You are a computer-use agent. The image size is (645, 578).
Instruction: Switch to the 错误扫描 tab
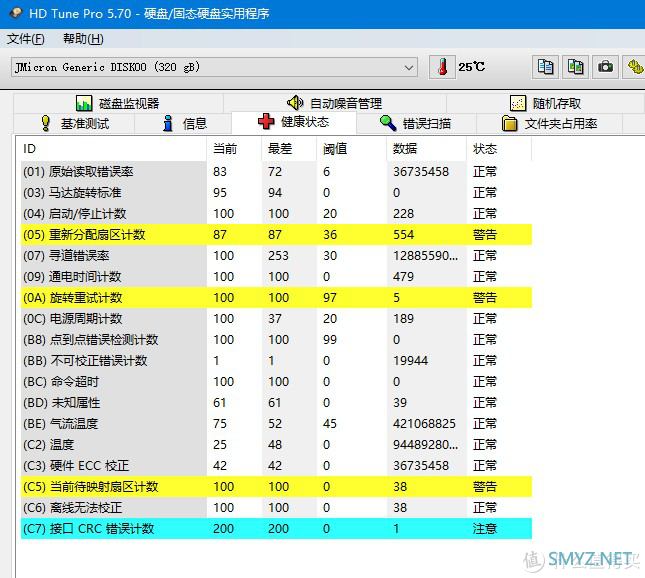click(x=416, y=123)
